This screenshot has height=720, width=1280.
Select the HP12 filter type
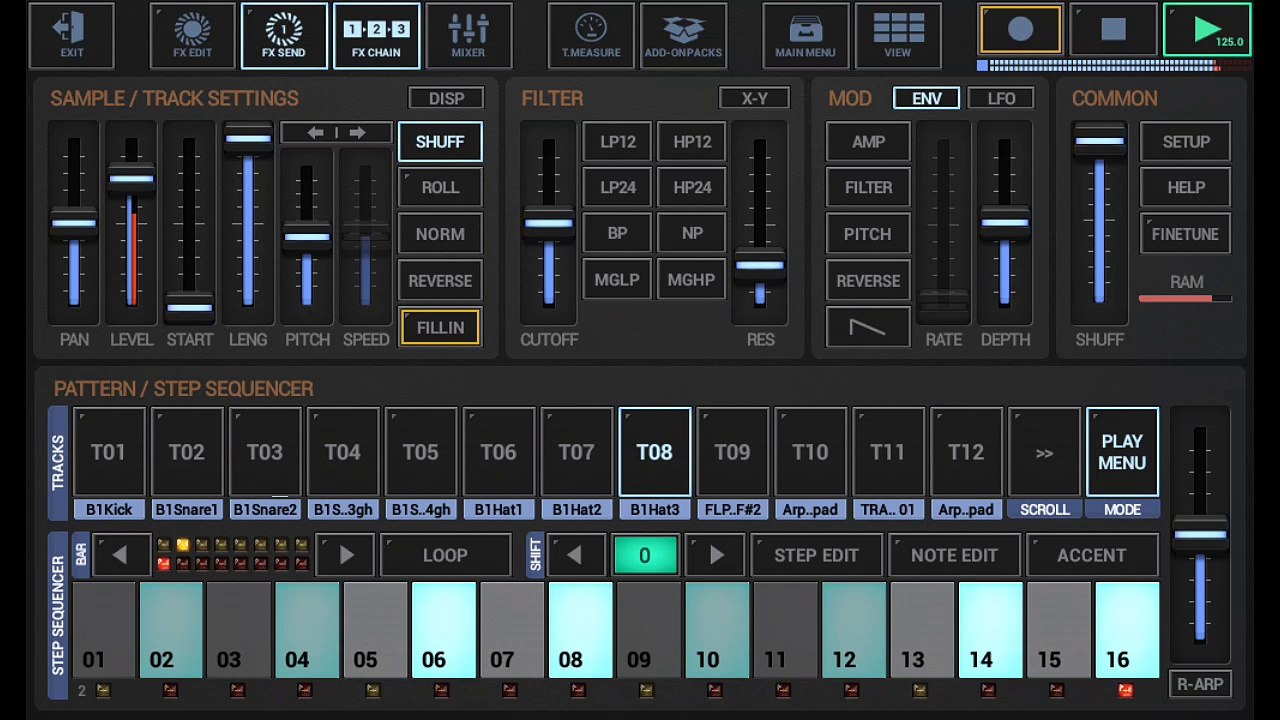[x=692, y=142]
